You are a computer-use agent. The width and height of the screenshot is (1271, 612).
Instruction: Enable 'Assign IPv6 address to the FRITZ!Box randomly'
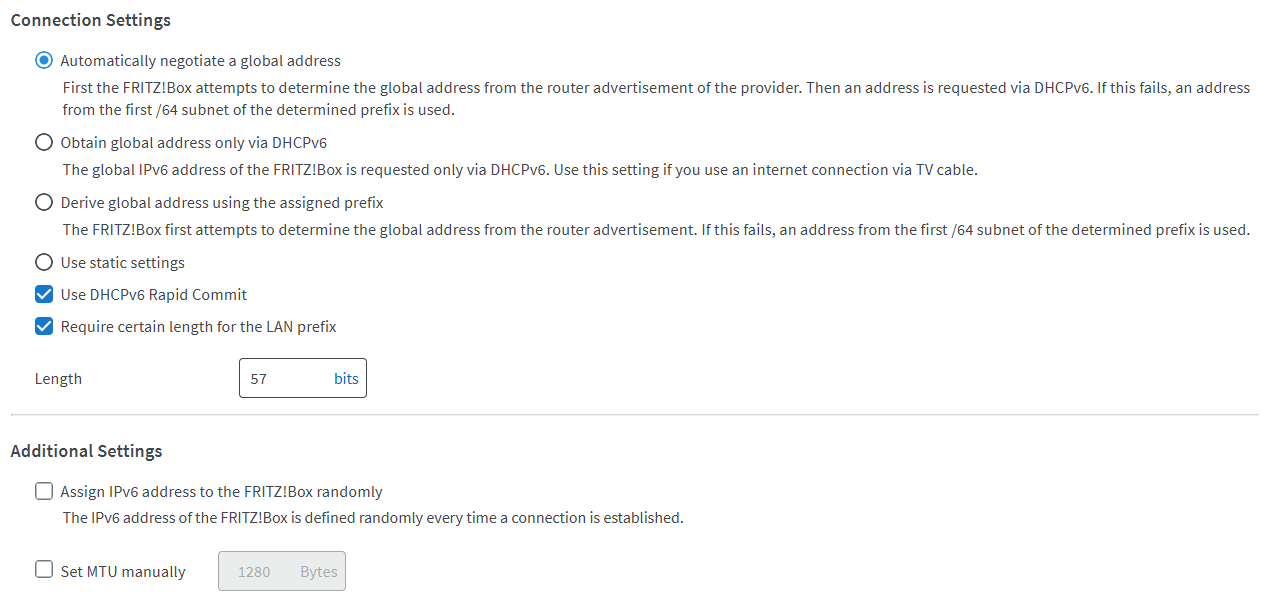tap(44, 491)
